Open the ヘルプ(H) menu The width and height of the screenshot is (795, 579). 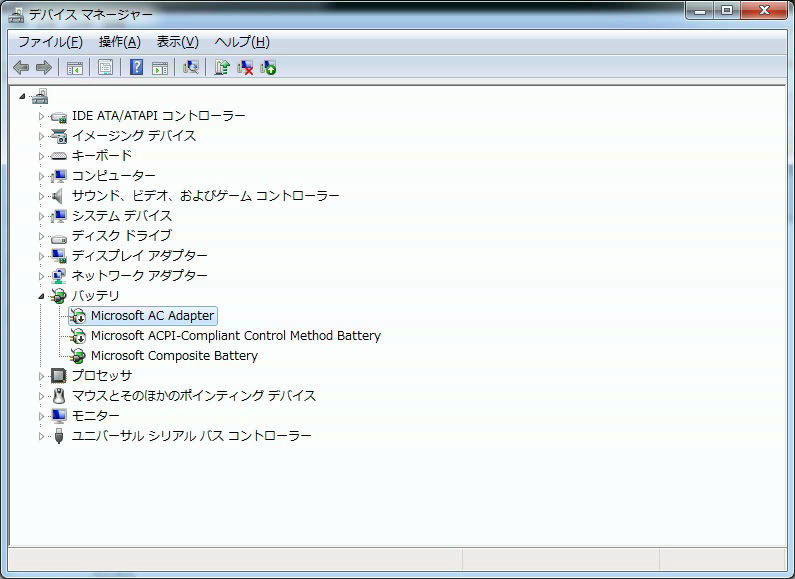coord(242,42)
